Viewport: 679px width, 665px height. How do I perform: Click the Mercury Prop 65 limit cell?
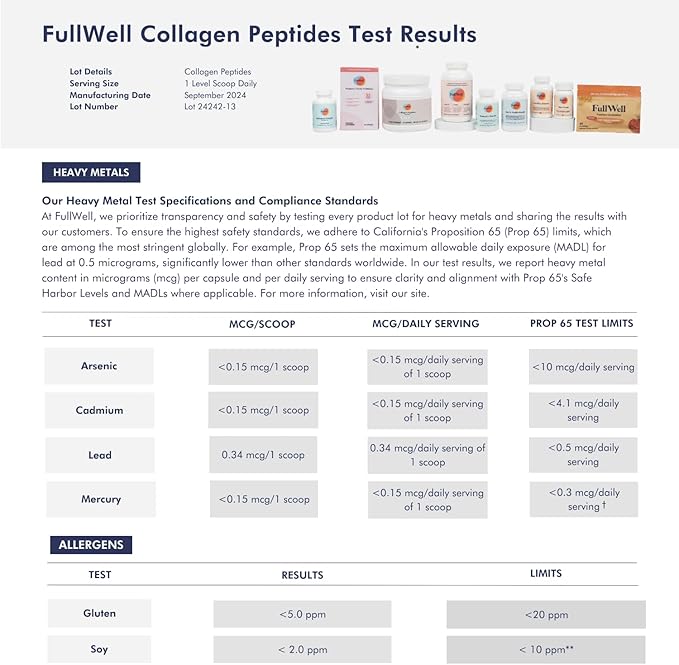coord(583,500)
